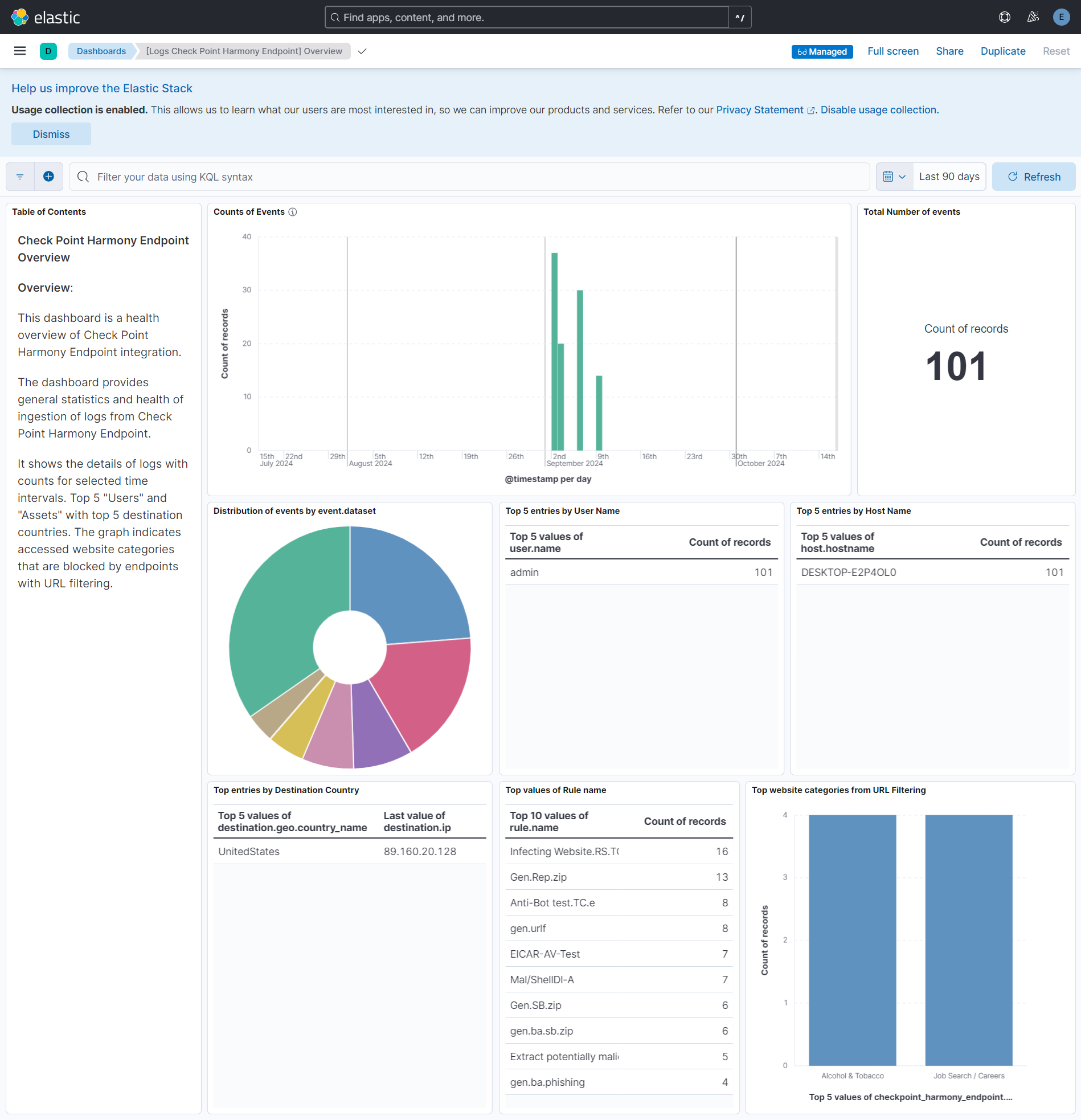Open dashboard title options via the checkmark chevron

click(x=362, y=51)
